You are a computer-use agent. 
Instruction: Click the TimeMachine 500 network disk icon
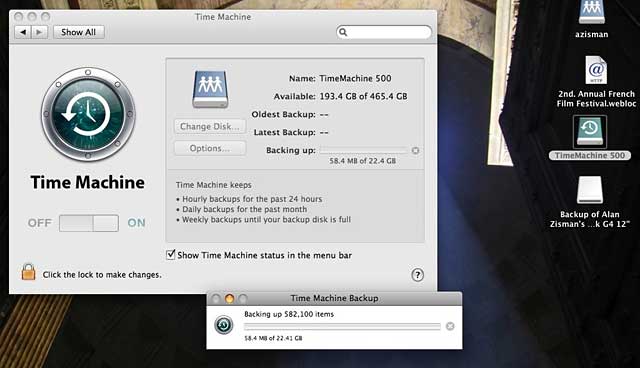point(210,89)
